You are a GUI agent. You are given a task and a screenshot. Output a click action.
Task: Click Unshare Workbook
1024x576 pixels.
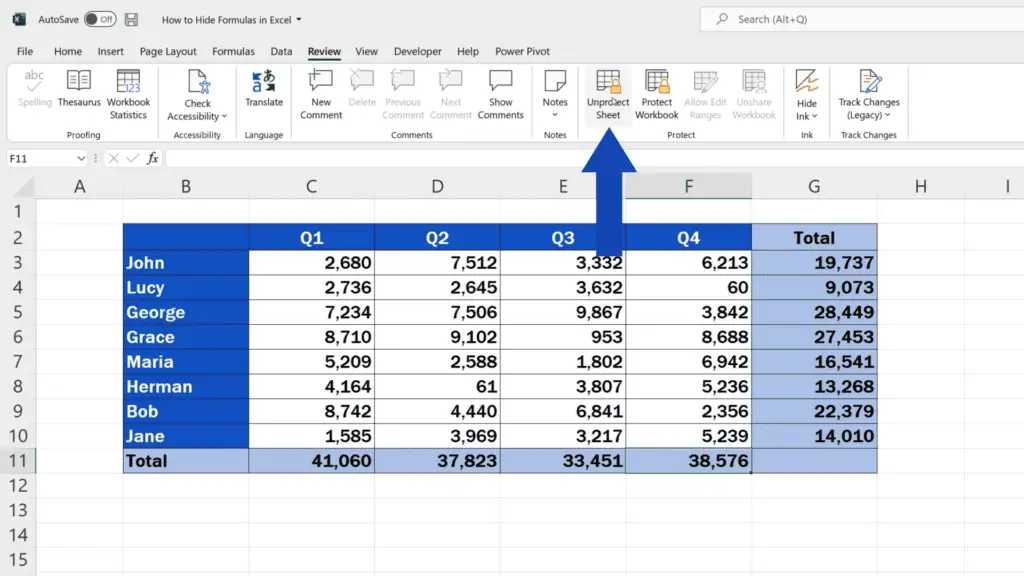point(754,95)
